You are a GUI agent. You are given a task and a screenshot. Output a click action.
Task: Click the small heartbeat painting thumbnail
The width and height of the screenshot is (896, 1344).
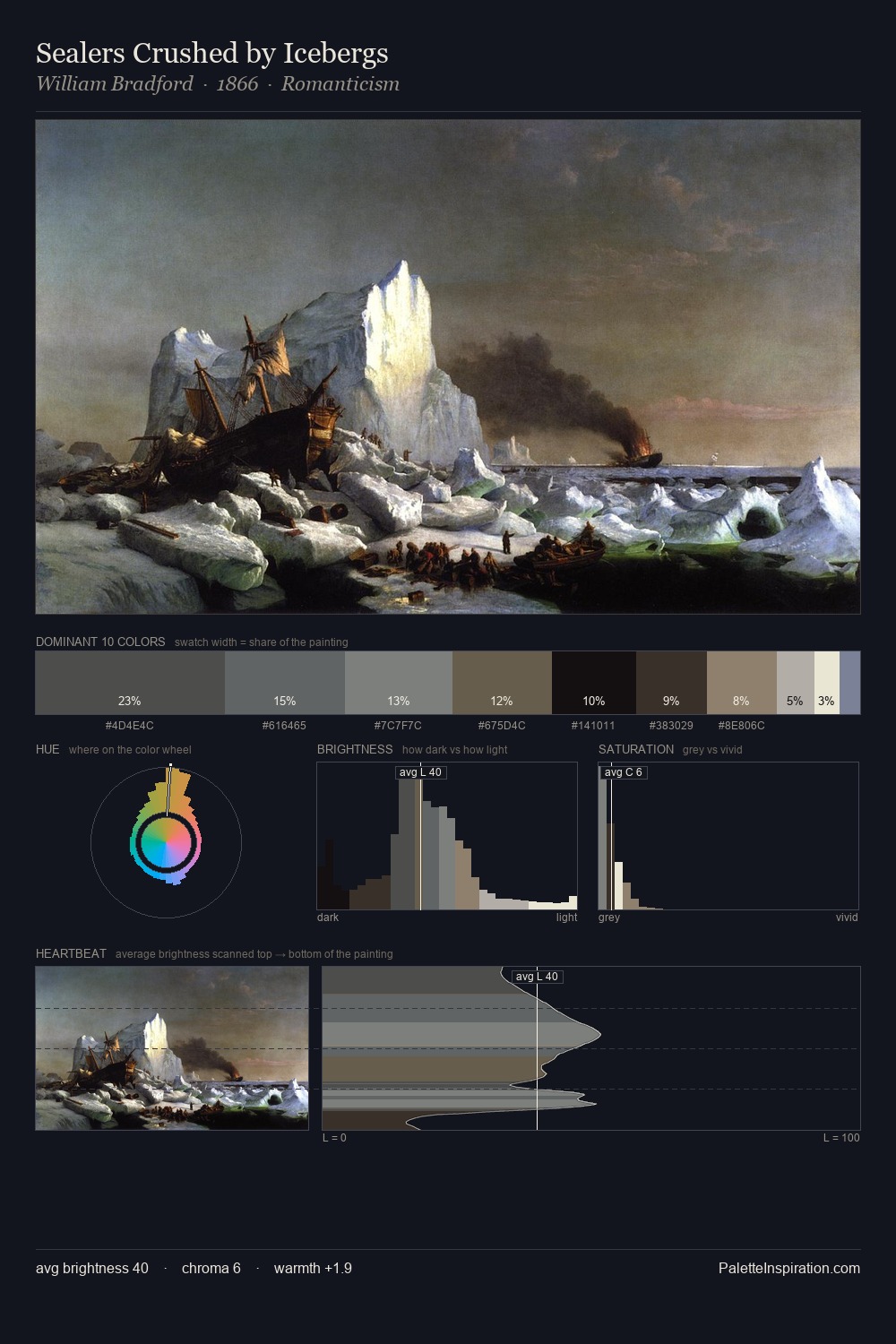coord(172,1048)
